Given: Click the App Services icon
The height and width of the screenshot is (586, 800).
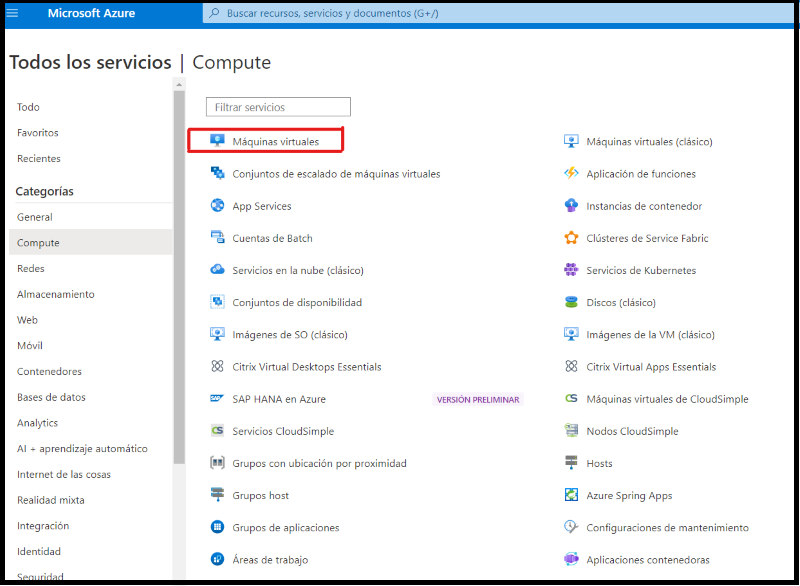Looking at the screenshot, I should (217, 205).
